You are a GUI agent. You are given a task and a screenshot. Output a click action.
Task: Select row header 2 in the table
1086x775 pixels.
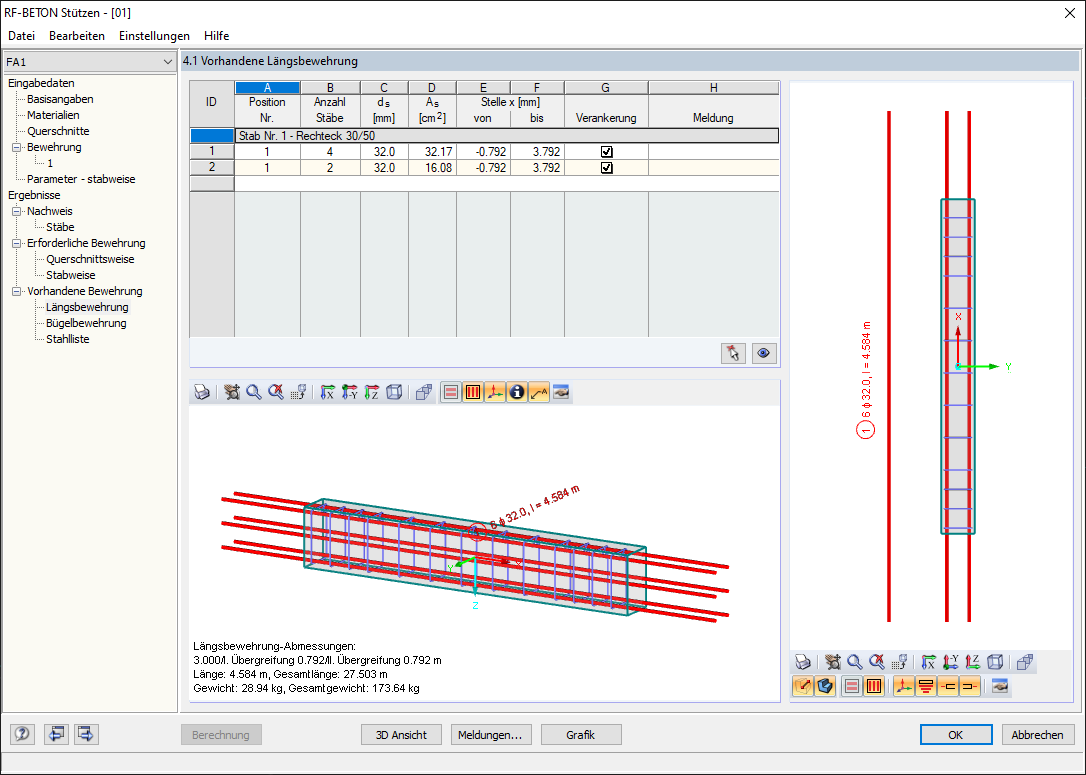(212, 168)
